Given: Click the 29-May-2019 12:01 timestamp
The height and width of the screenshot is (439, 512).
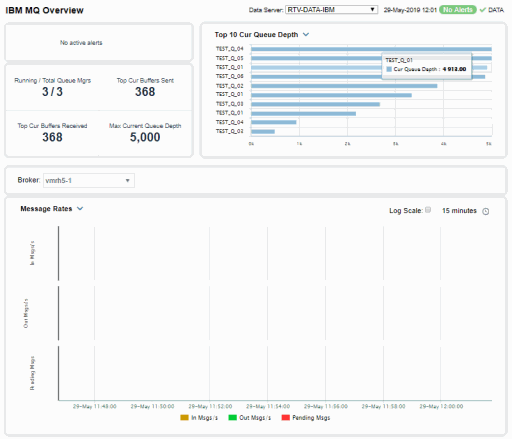Looking at the screenshot, I should 410,10.
